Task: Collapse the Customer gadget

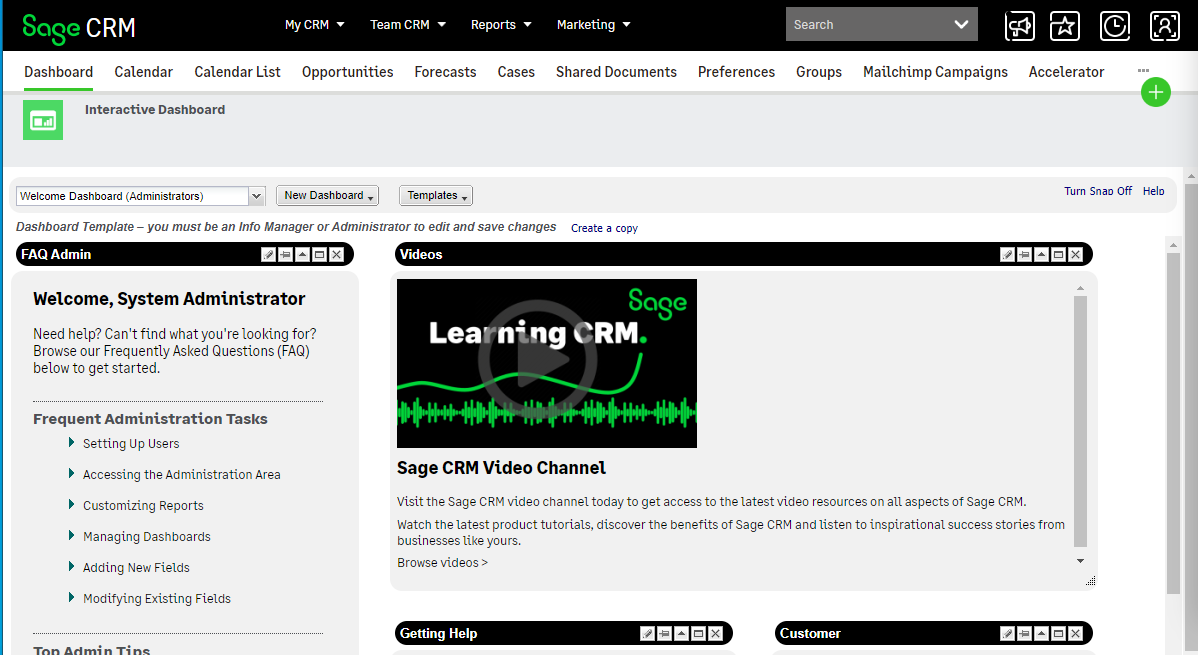Action: pos(1041,634)
